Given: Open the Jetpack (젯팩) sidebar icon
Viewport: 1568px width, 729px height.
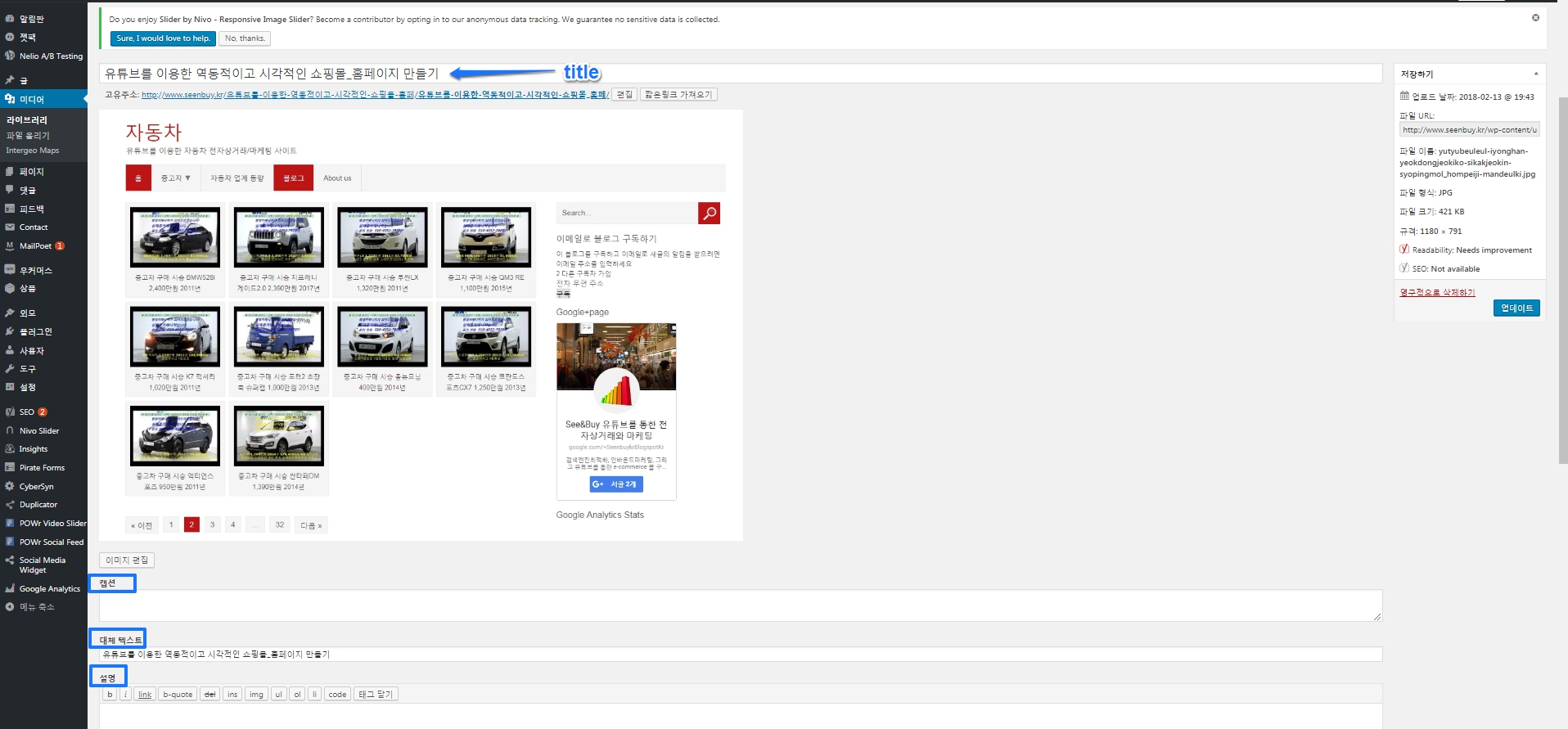Looking at the screenshot, I should [x=10, y=37].
